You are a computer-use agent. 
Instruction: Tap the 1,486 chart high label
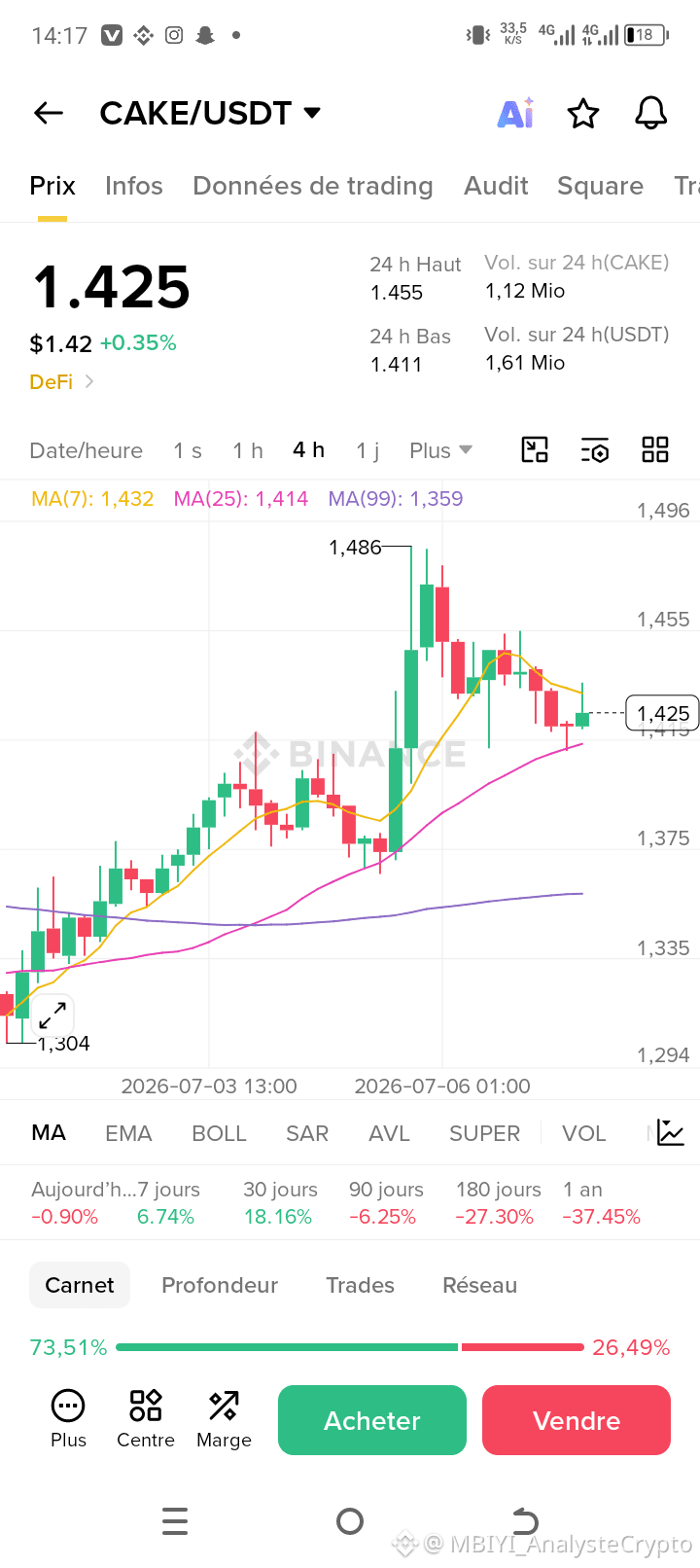pyautogui.click(x=355, y=548)
